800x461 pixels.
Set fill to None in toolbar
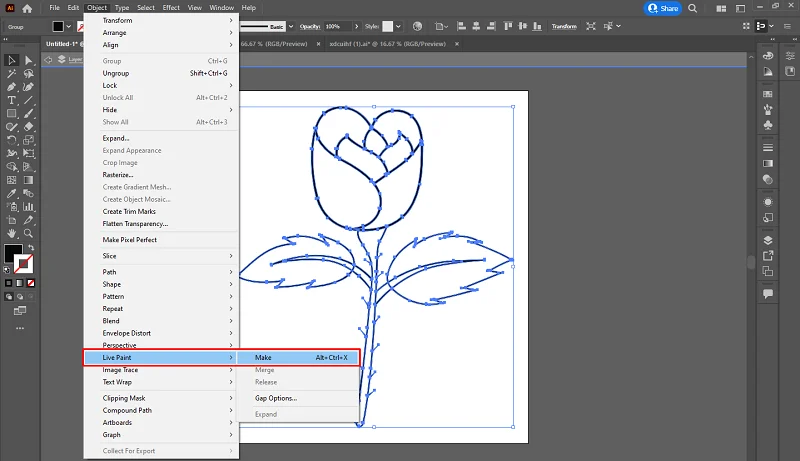click(x=31, y=283)
